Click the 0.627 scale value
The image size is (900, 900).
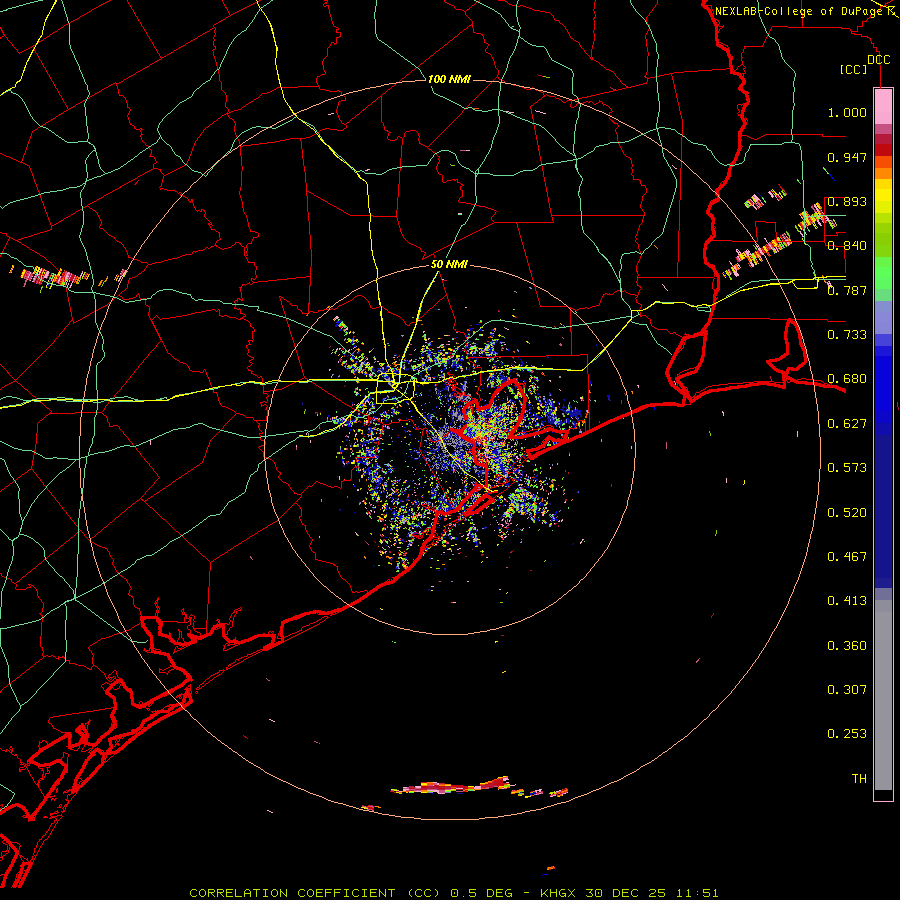(847, 424)
